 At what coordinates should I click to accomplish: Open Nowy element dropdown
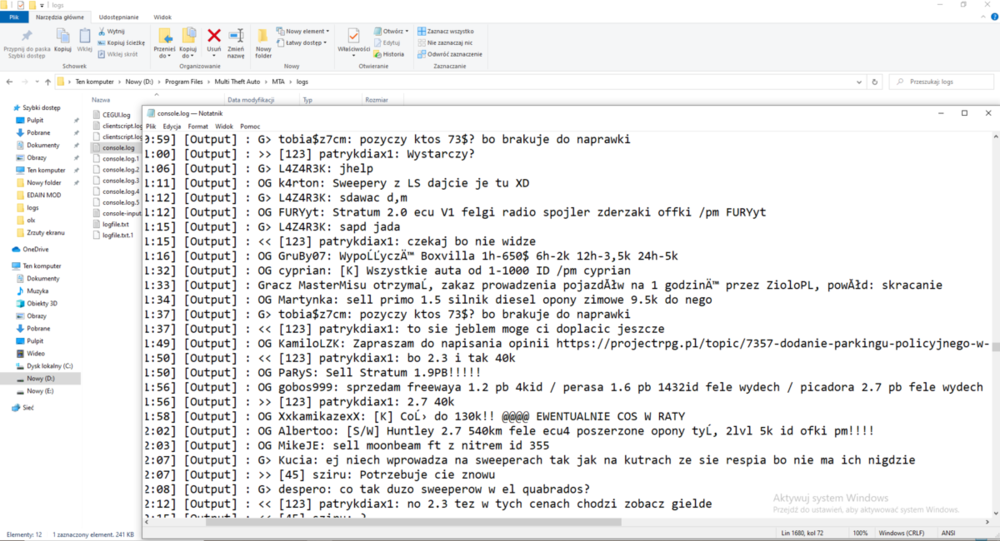(x=303, y=31)
